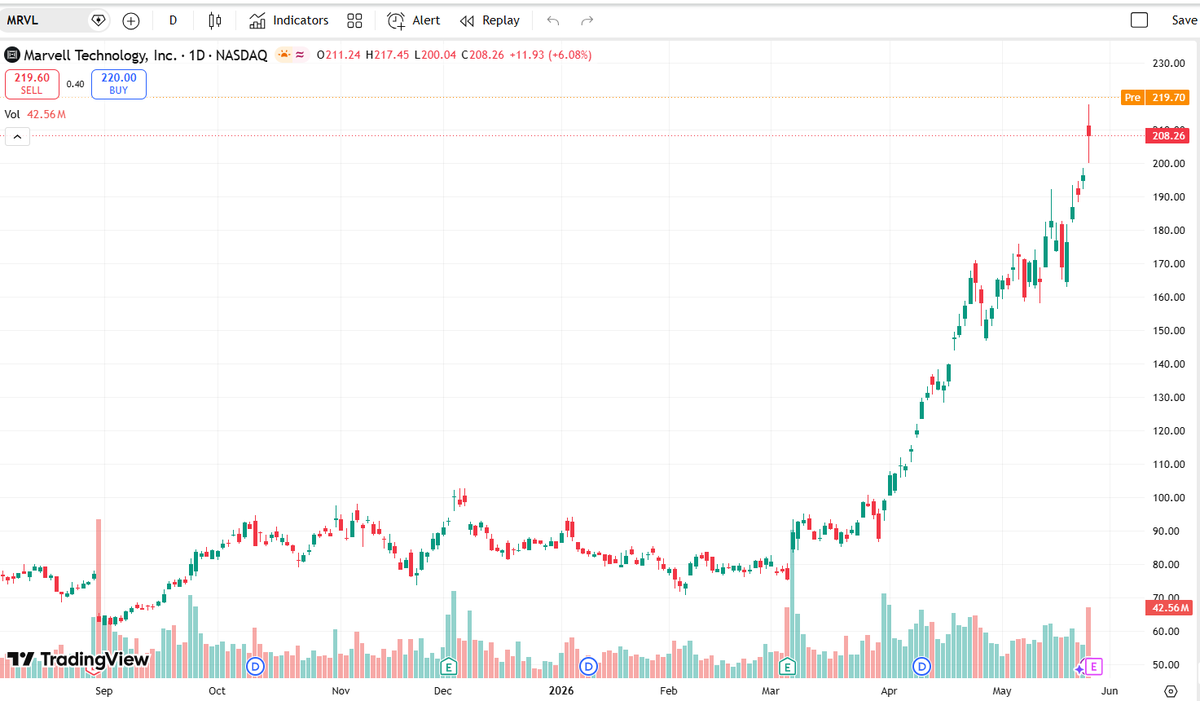Click the earnings E marker in March
This screenshot has height=701, width=1200.
[x=787, y=665]
